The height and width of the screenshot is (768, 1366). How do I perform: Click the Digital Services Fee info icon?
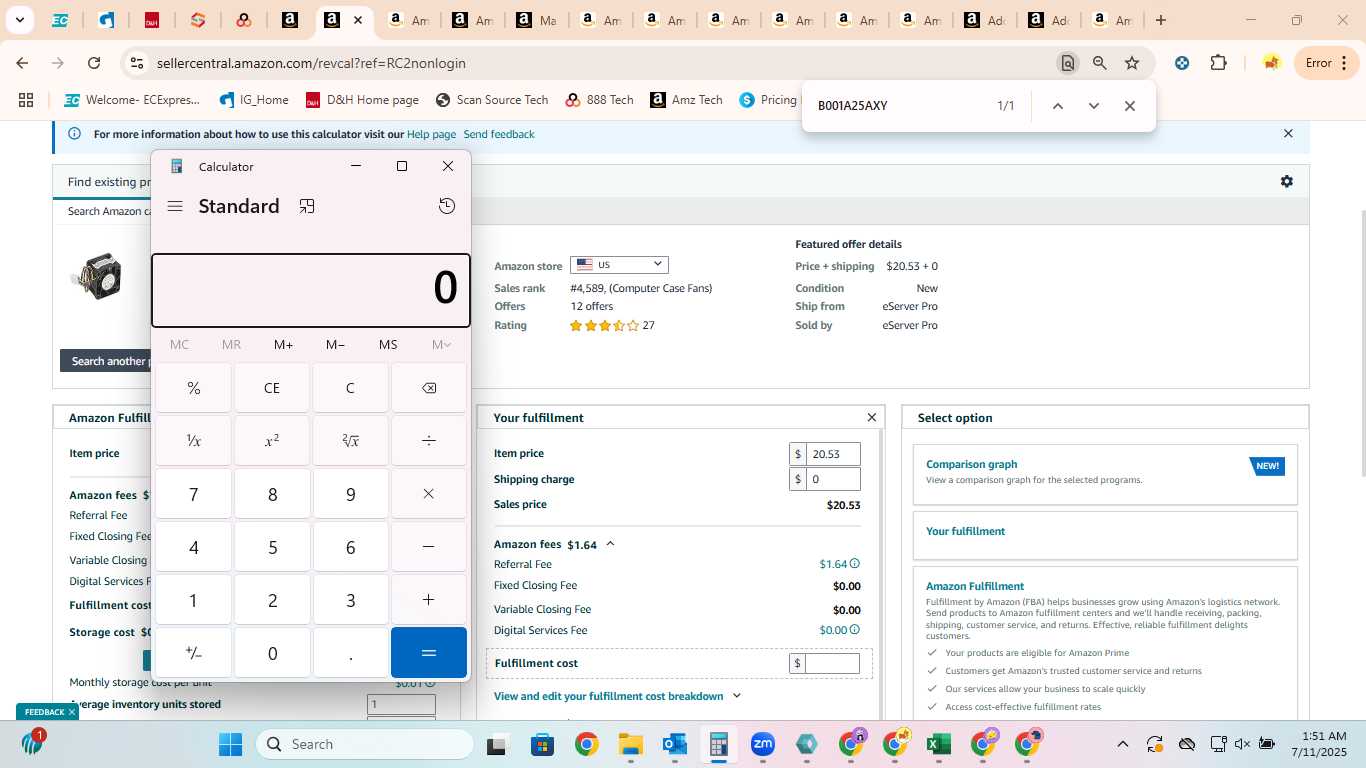(x=855, y=630)
